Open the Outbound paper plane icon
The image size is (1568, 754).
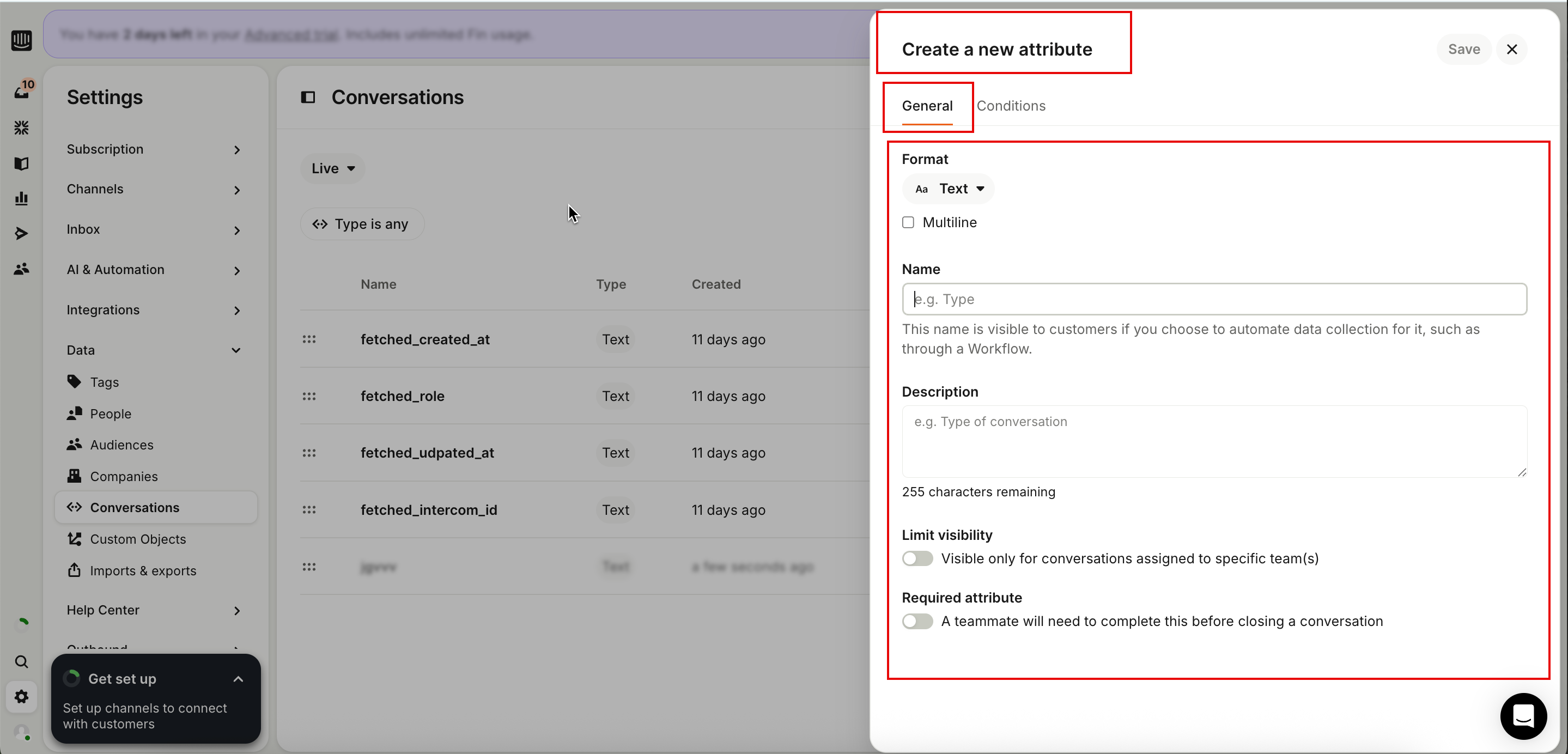(x=21, y=234)
